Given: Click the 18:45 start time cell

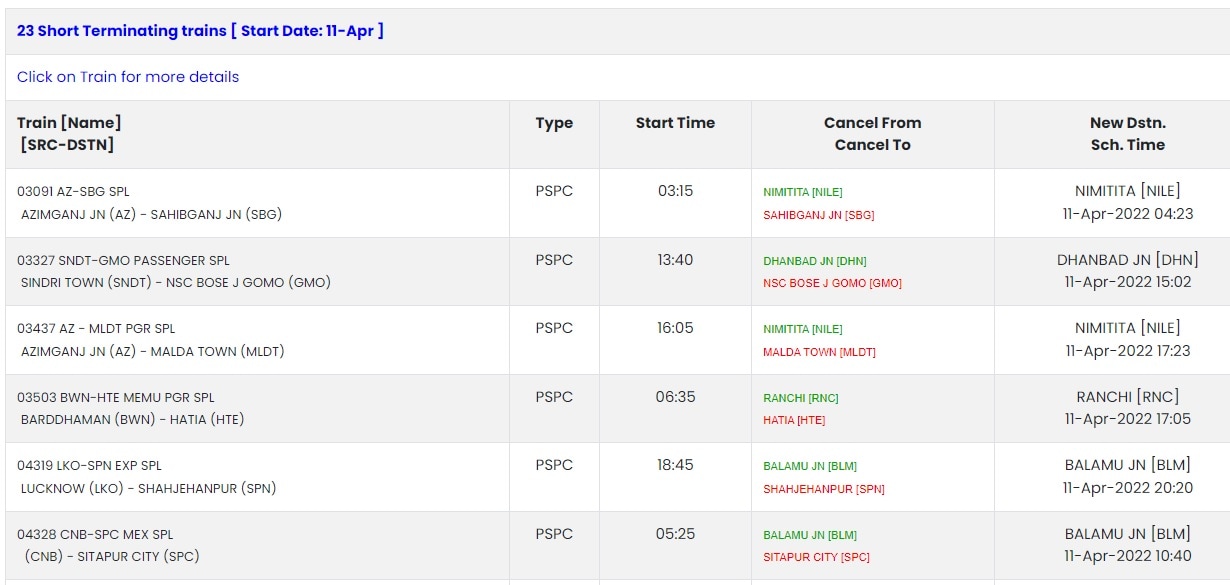Looking at the screenshot, I should (x=675, y=465).
